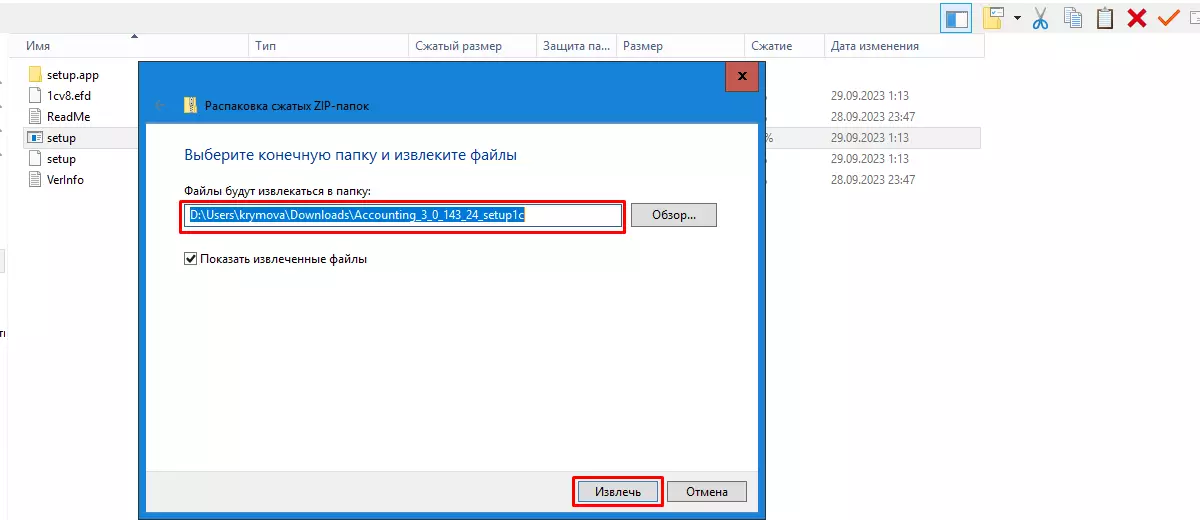This screenshot has height=520, width=1200.
Task: Click the Cut scissors icon
Action: click(1041, 18)
